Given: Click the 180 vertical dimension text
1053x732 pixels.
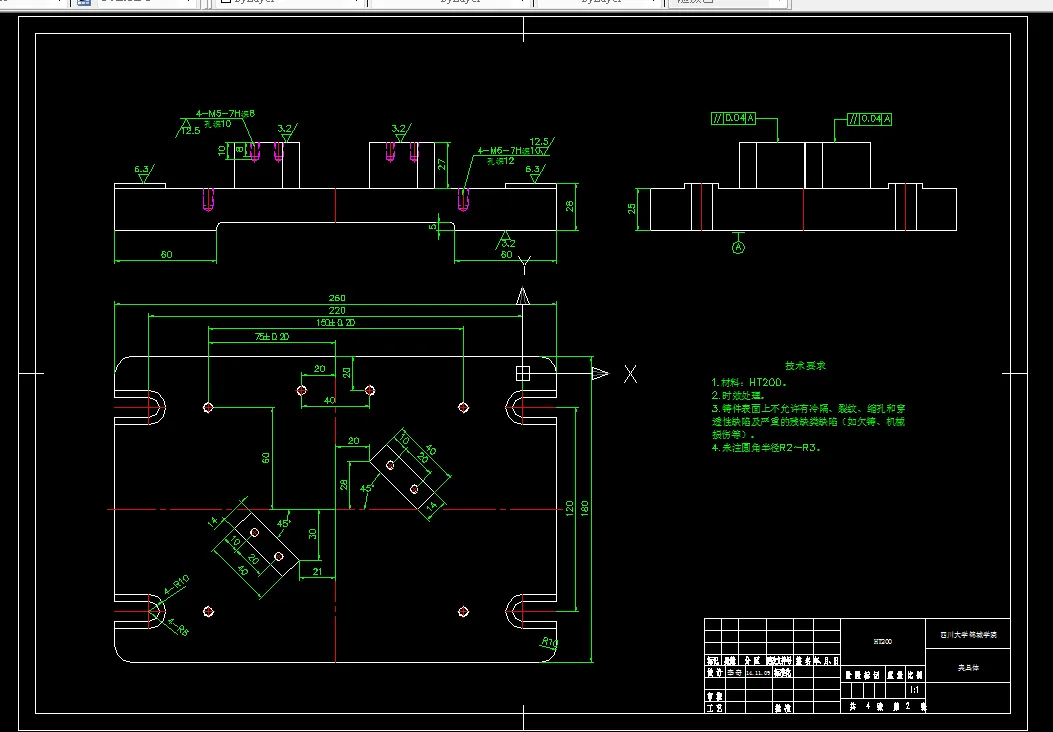Looking at the screenshot, I should (x=584, y=509).
